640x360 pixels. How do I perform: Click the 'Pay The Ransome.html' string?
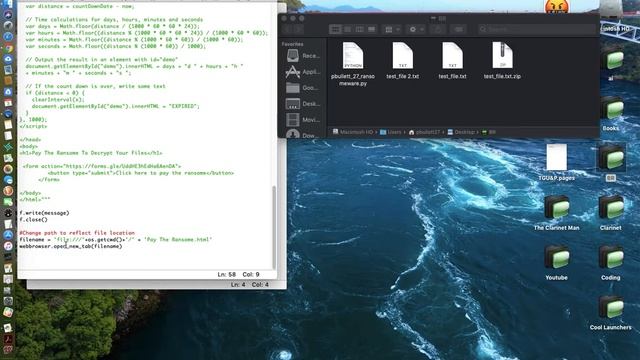(x=178, y=239)
